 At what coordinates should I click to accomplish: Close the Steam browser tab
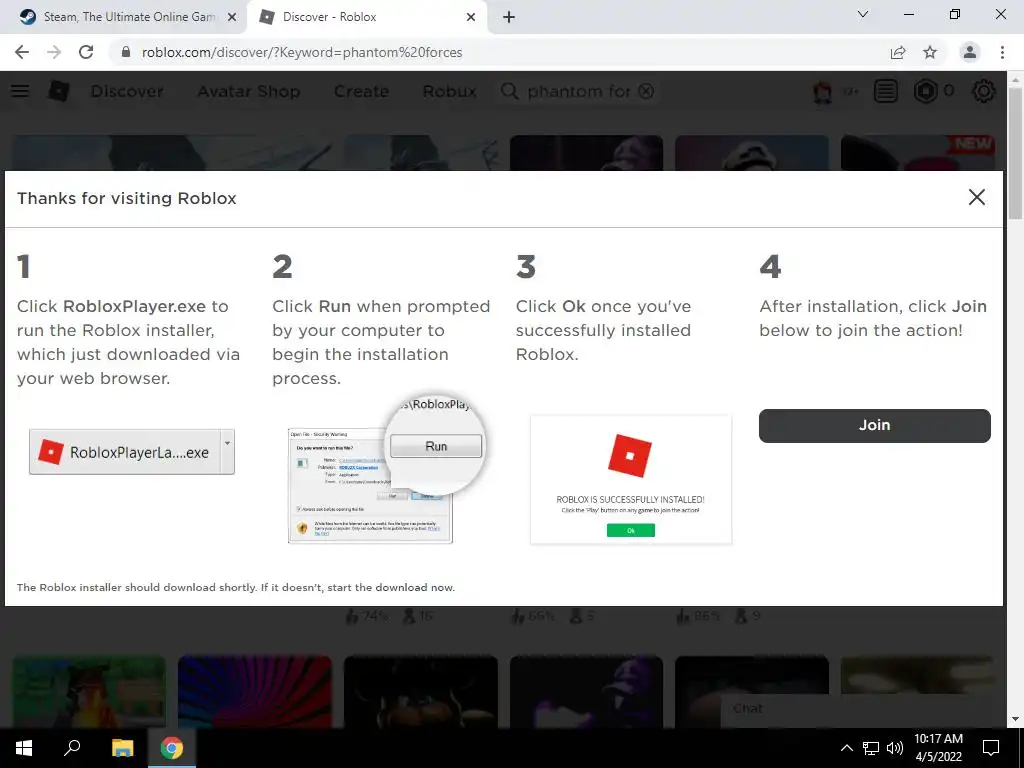click(231, 18)
